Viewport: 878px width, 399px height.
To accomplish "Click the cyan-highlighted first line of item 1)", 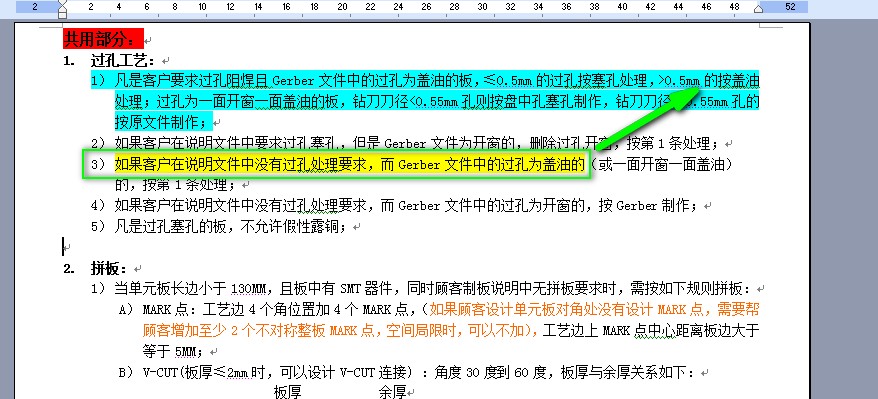I will pyautogui.click(x=425, y=81).
